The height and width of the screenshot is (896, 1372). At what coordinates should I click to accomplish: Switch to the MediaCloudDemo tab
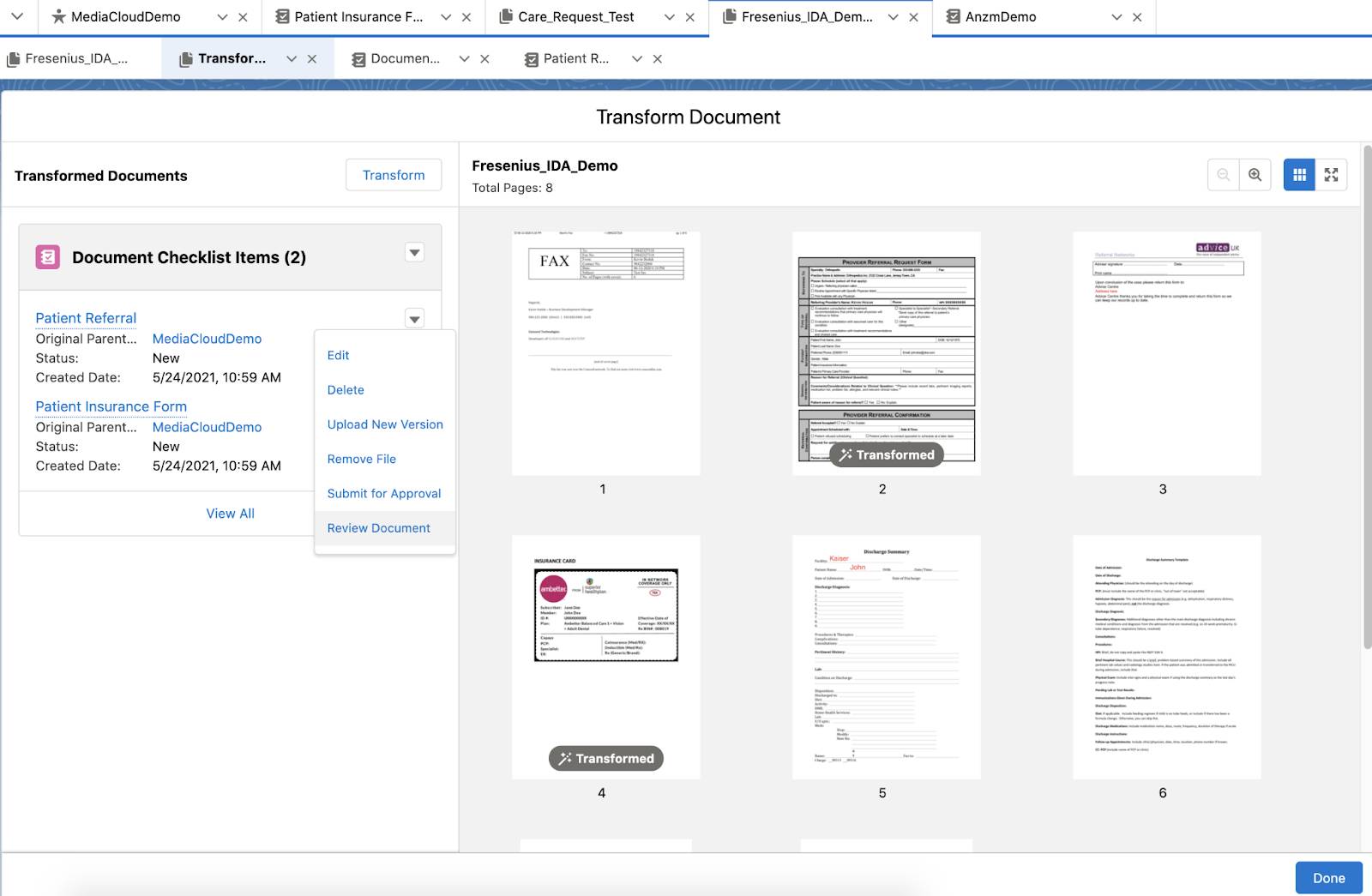126,16
